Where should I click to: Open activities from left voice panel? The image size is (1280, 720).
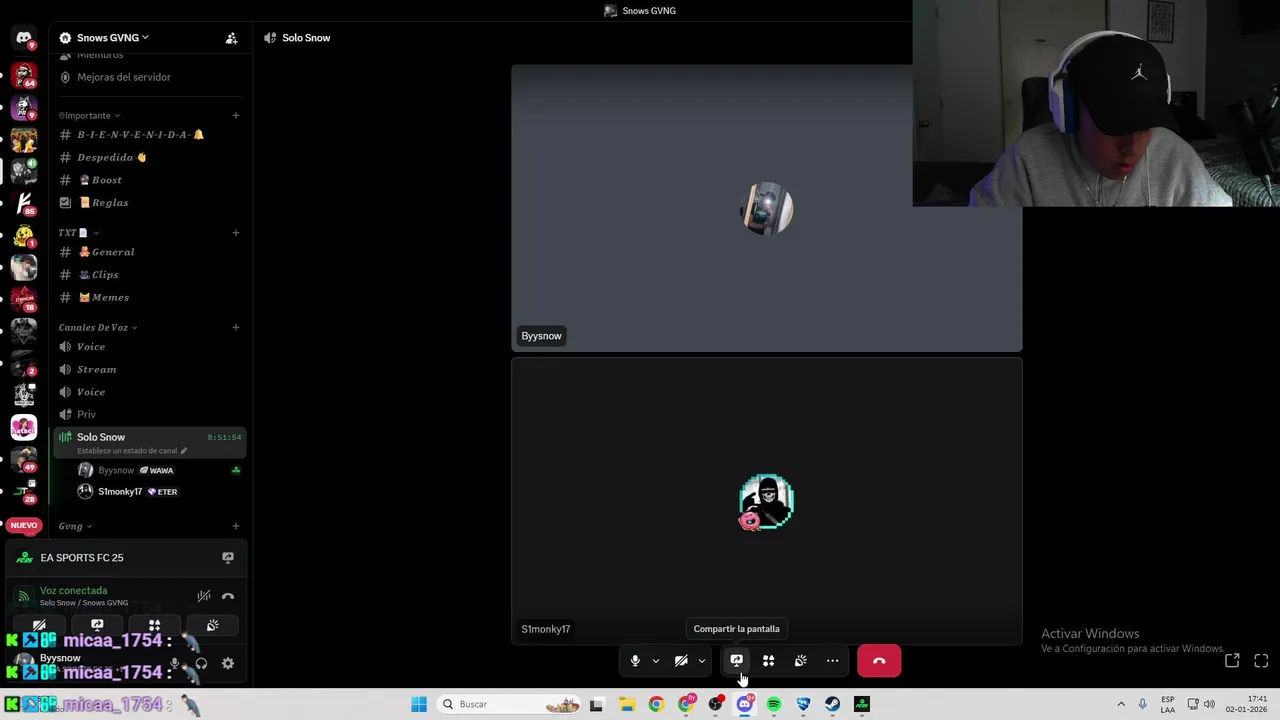coord(154,626)
